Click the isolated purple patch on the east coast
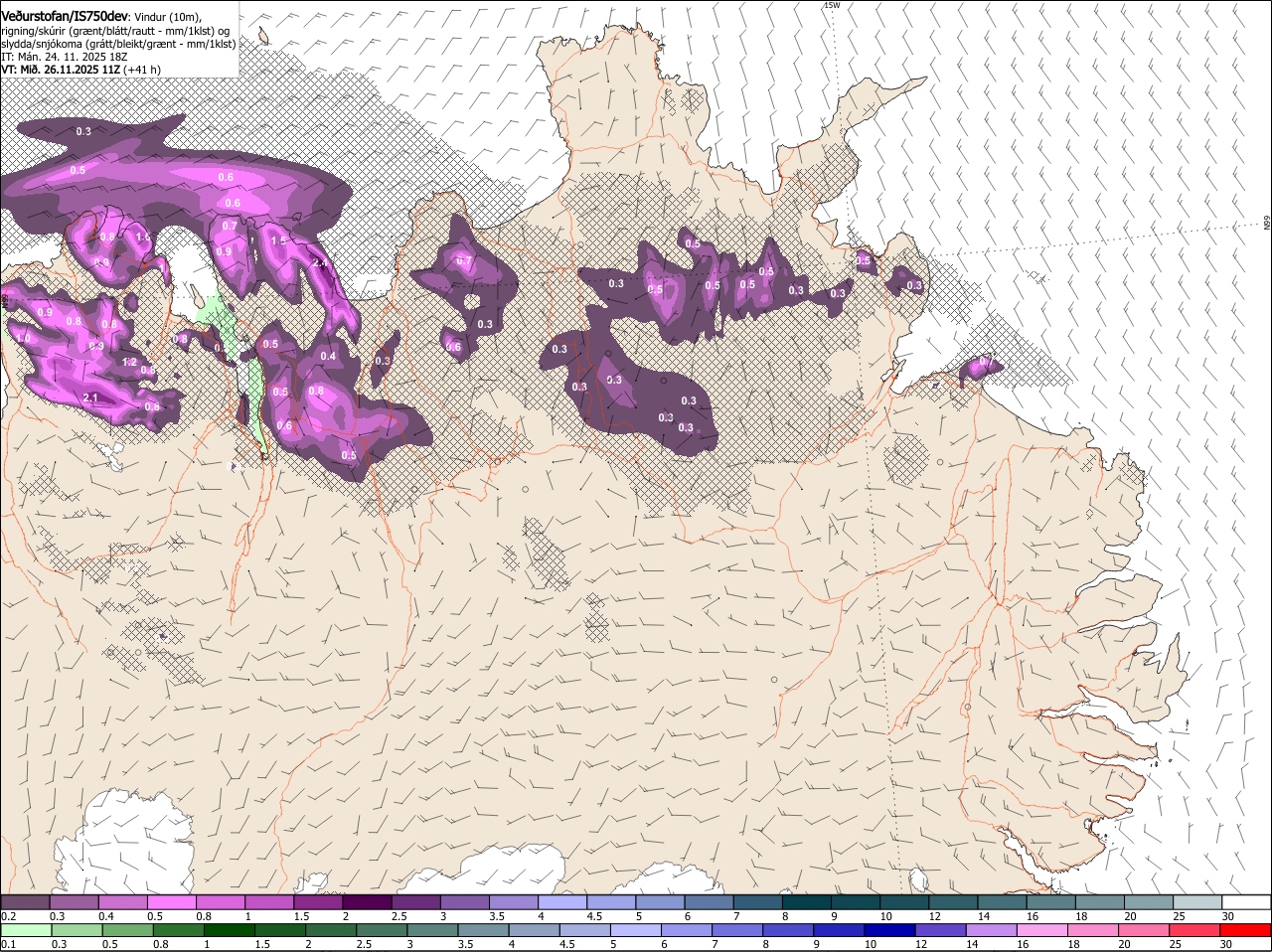This screenshot has height=952, width=1272. click(x=980, y=368)
